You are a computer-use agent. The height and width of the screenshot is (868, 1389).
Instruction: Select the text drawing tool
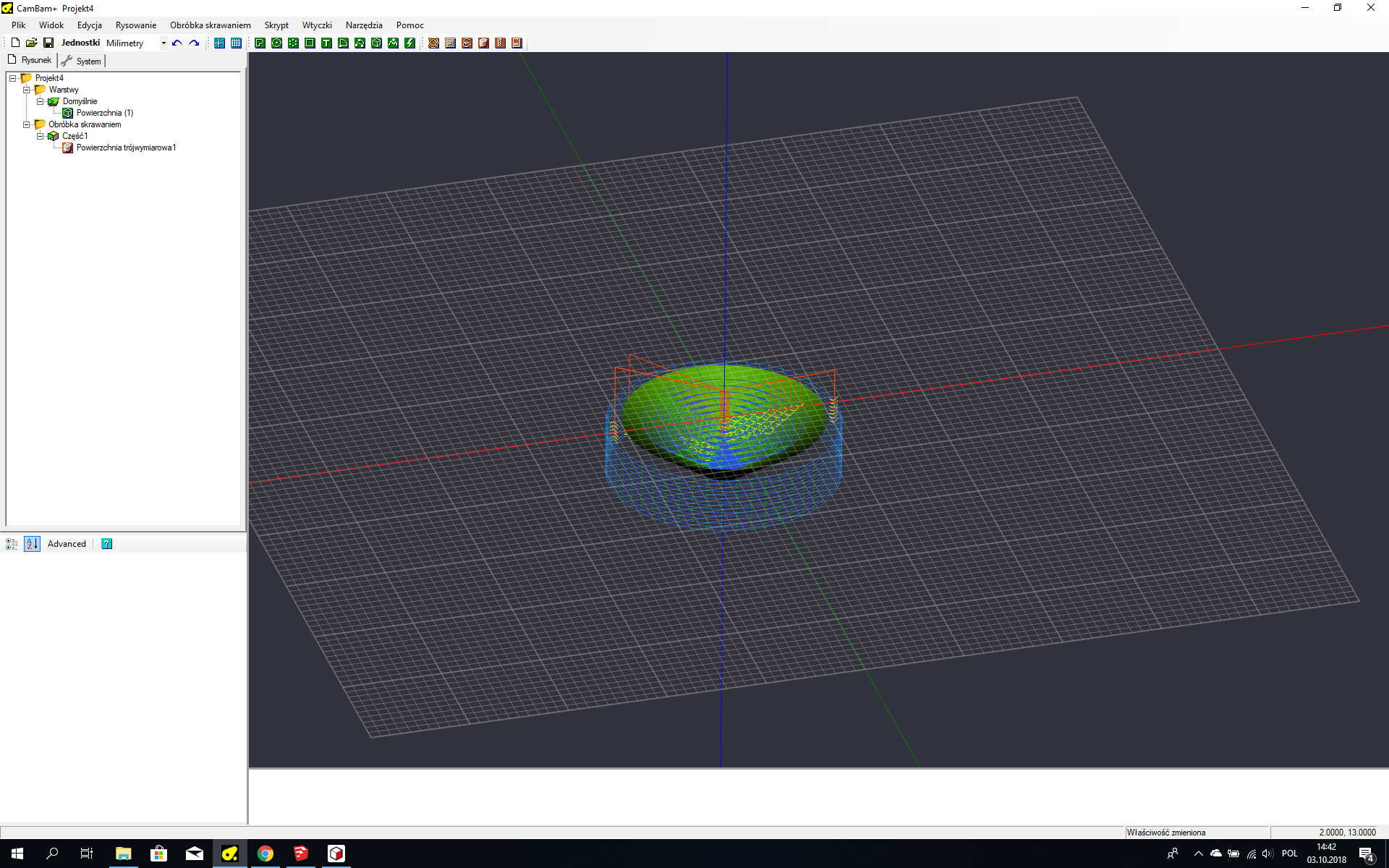pos(326,43)
